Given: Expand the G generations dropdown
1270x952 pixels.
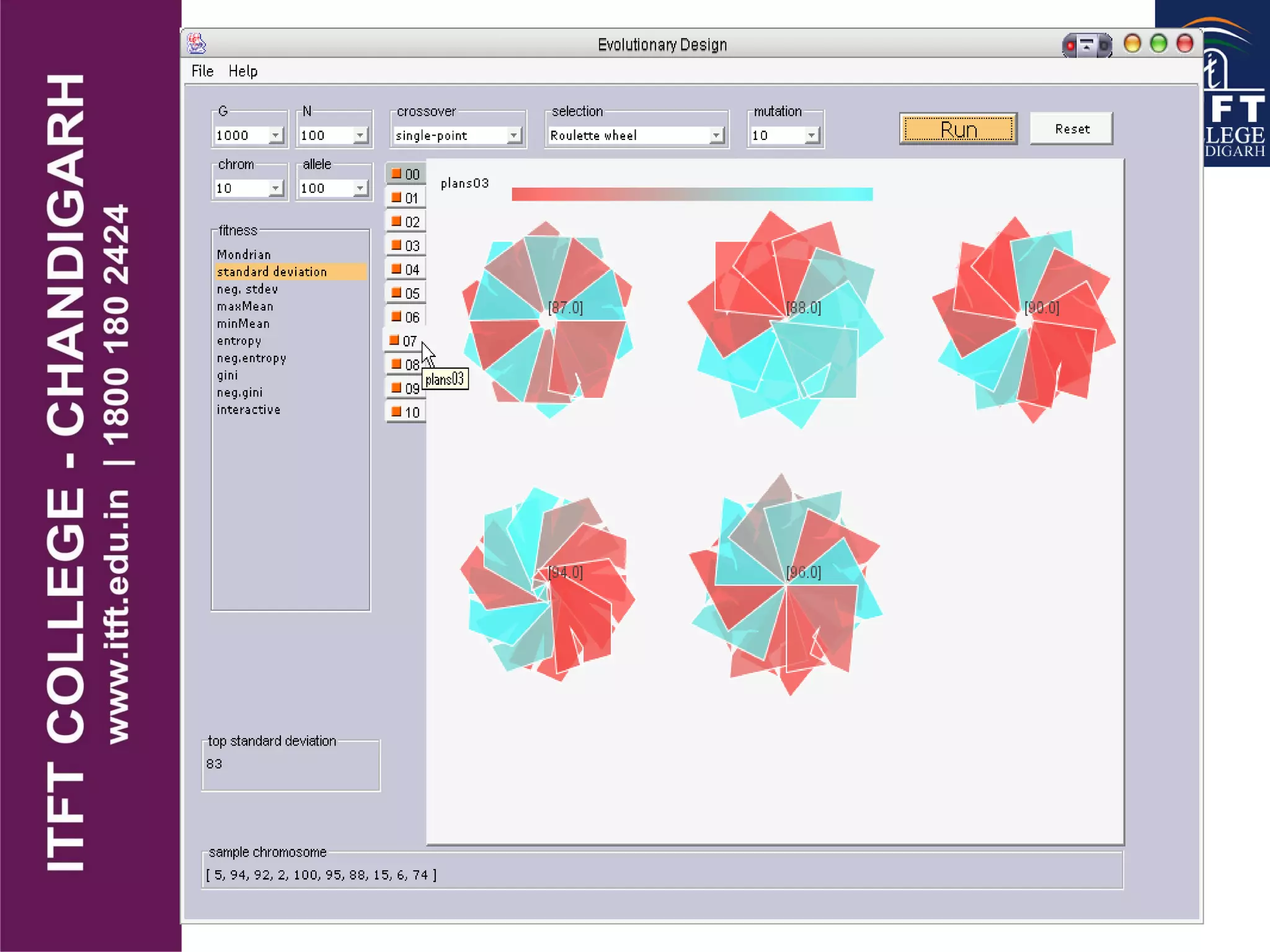Looking at the screenshot, I should point(275,135).
